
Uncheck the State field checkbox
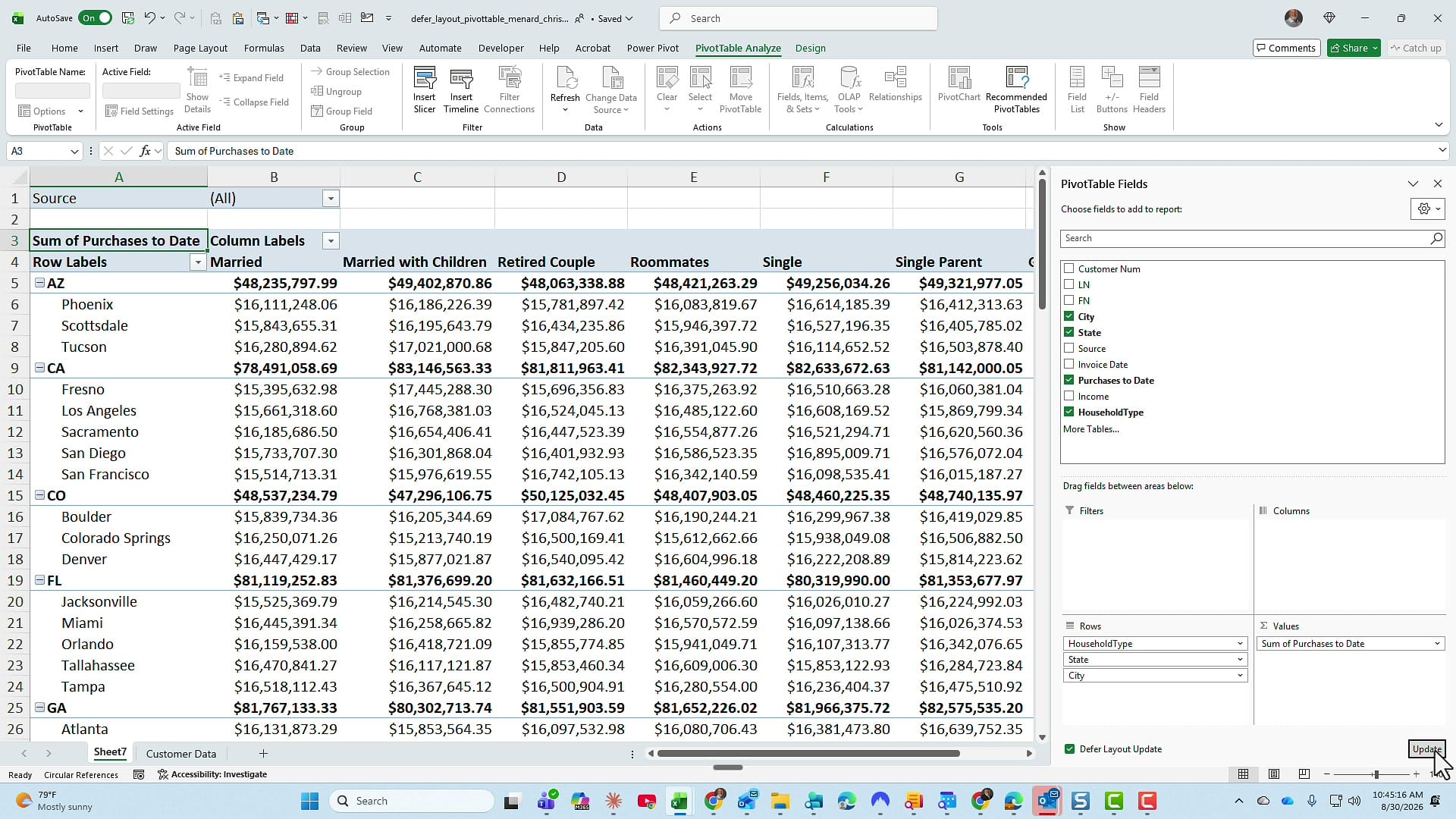pyautogui.click(x=1069, y=332)
